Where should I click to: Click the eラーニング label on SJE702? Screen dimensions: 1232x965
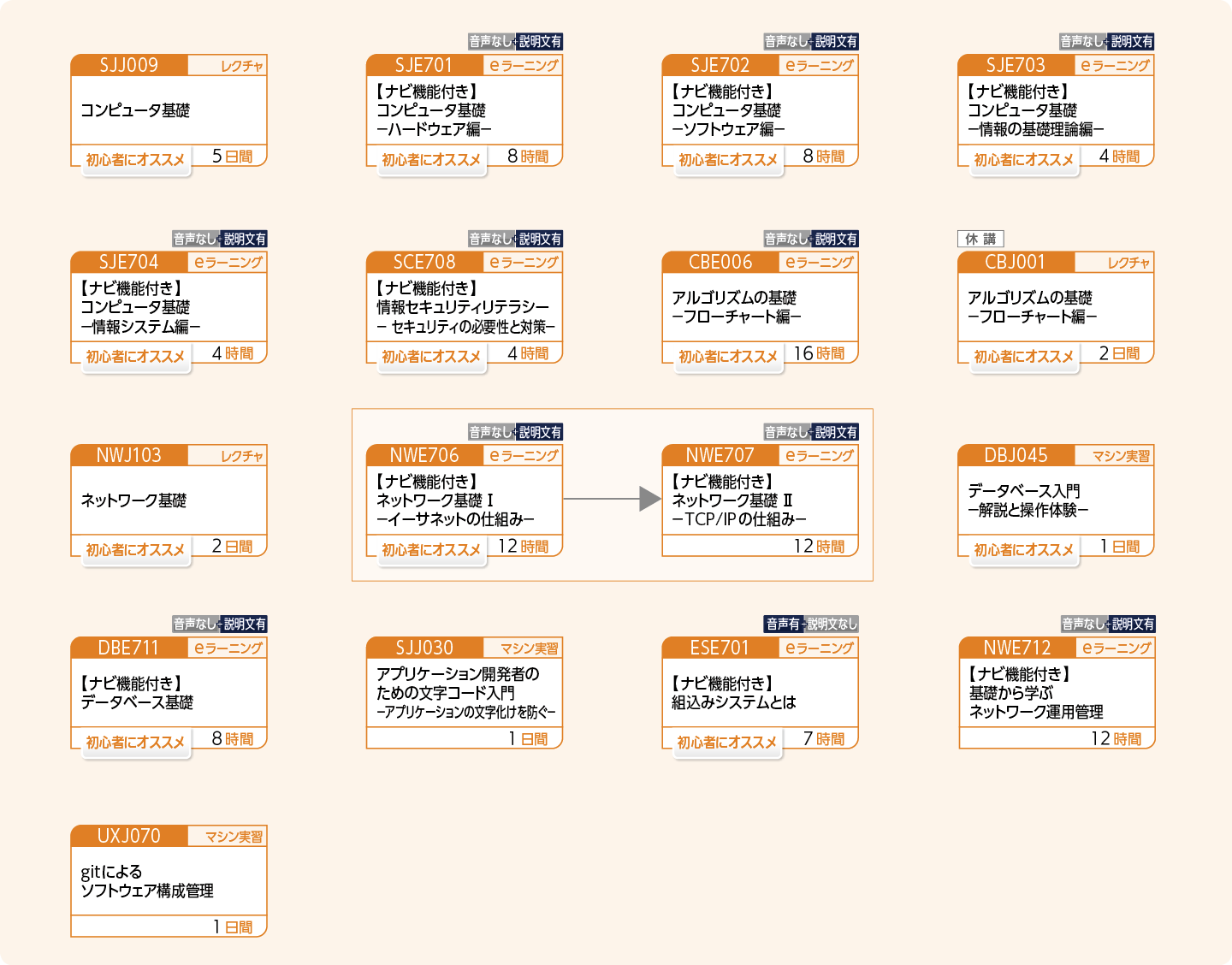(820, 65)
